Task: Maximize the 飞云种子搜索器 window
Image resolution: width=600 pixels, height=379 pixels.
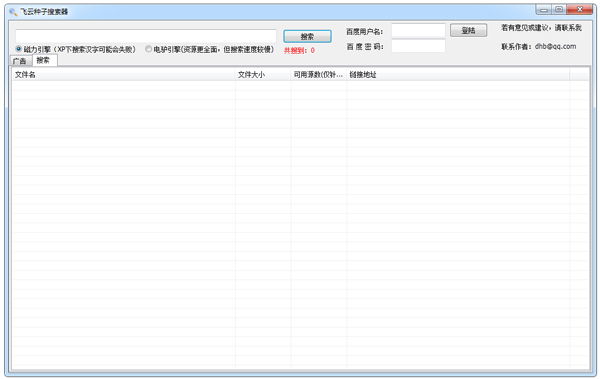Action: point(559,10)
